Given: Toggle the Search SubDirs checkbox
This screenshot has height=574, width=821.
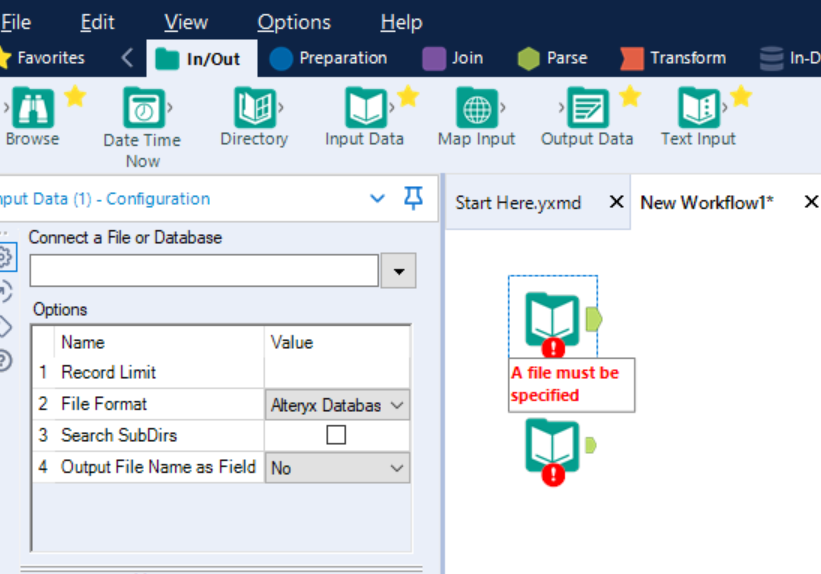Looking at the screenshot, I should tap(336, 435).
